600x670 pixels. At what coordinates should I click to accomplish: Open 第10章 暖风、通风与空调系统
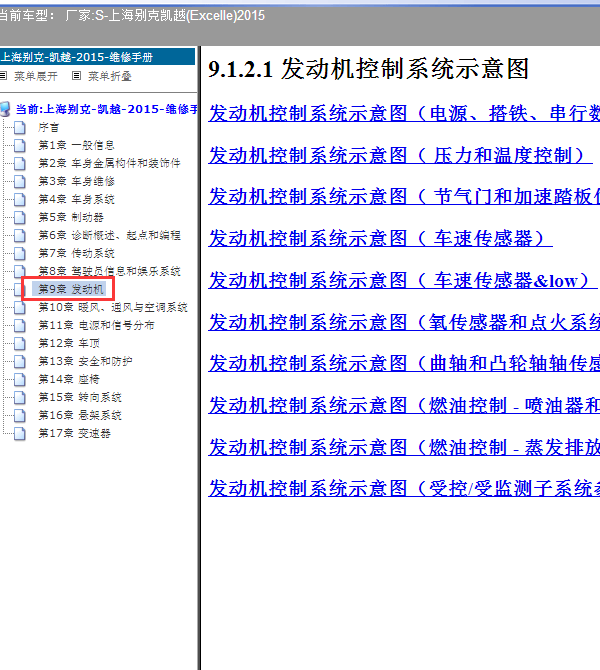[113, 307]
